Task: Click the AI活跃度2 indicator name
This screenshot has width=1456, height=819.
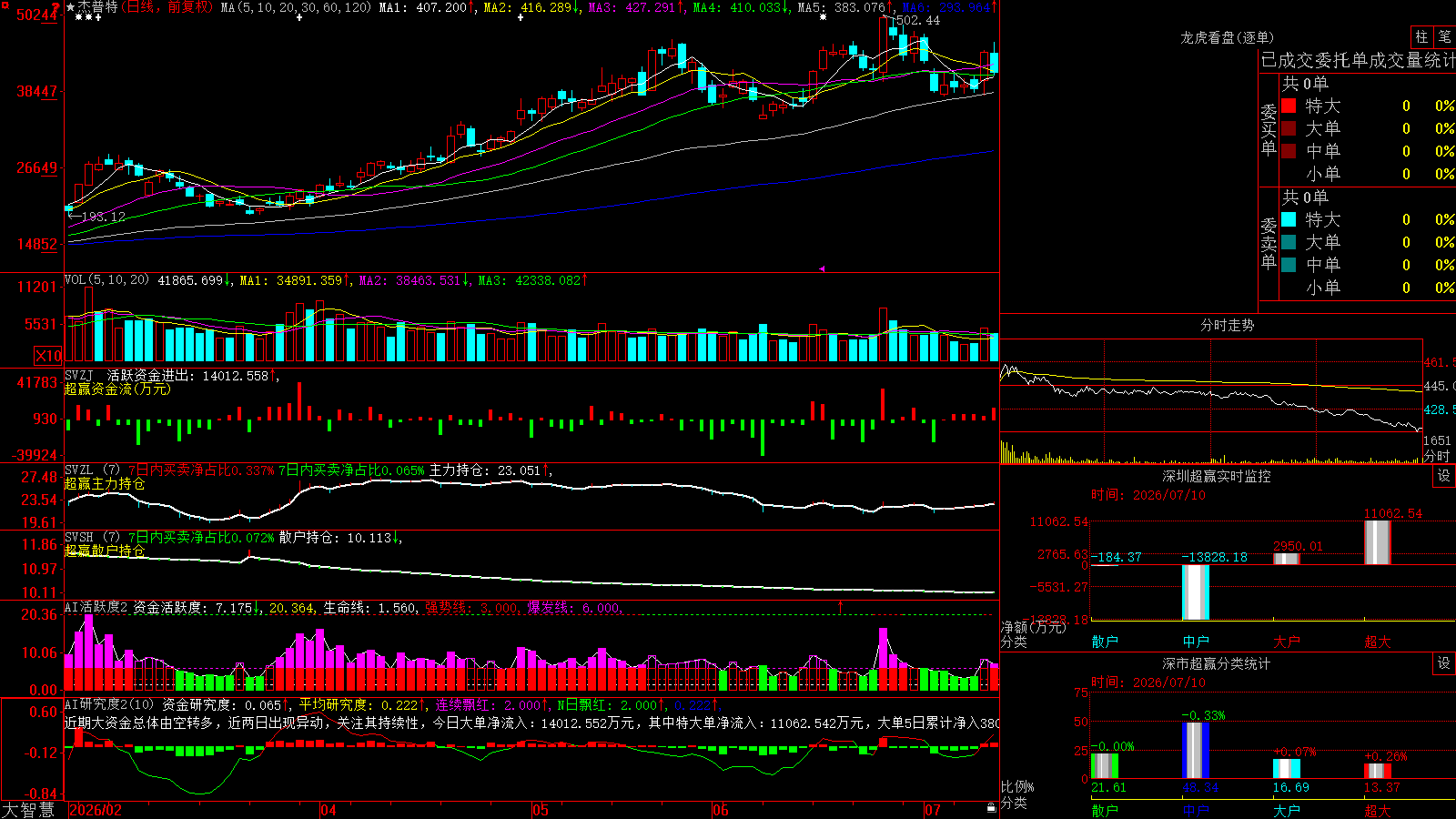Action: [x=96, y=607]
